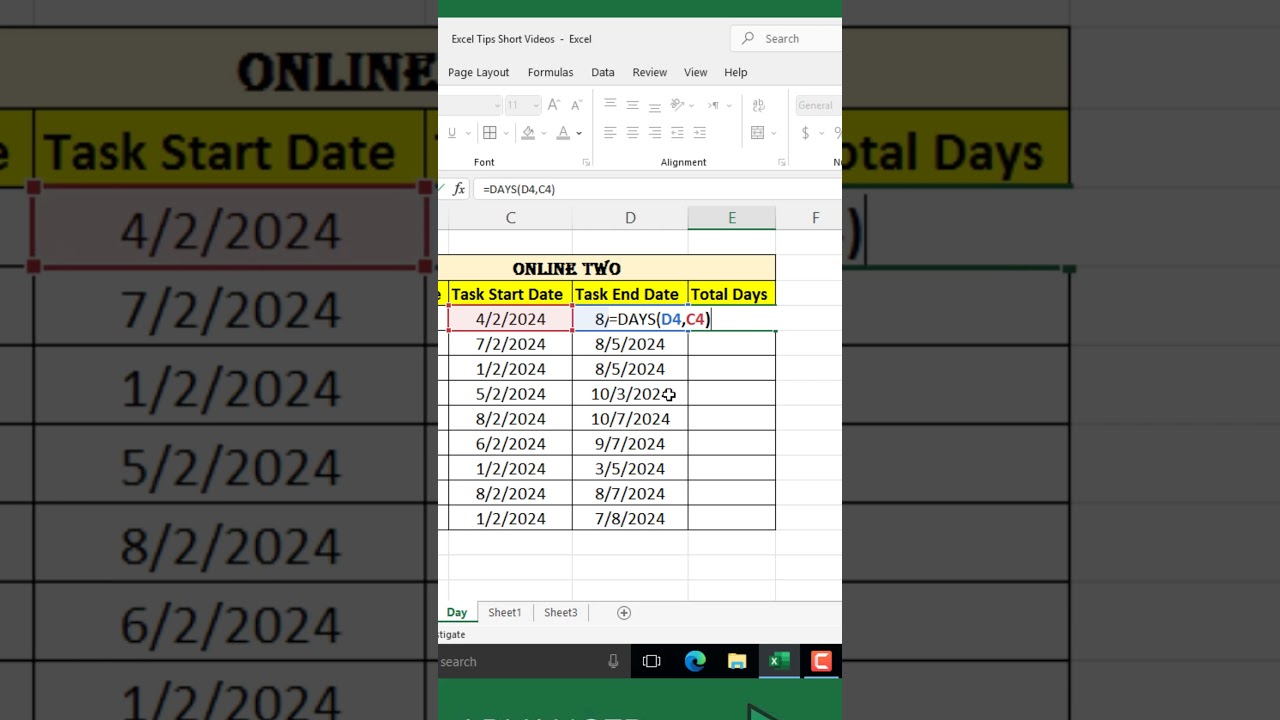Image resolution: width=1280 pixels, height=720 pixels.
Task: Click the Increase Font Size icon
Action: (554, 105)
